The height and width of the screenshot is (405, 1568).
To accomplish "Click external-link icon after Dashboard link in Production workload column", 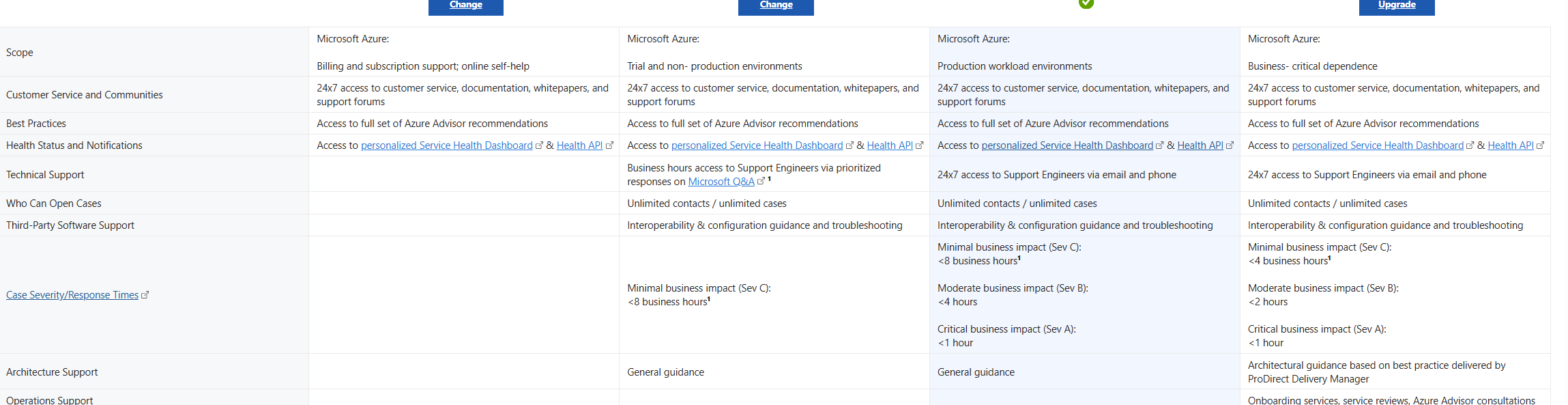I will [1159, 145].
